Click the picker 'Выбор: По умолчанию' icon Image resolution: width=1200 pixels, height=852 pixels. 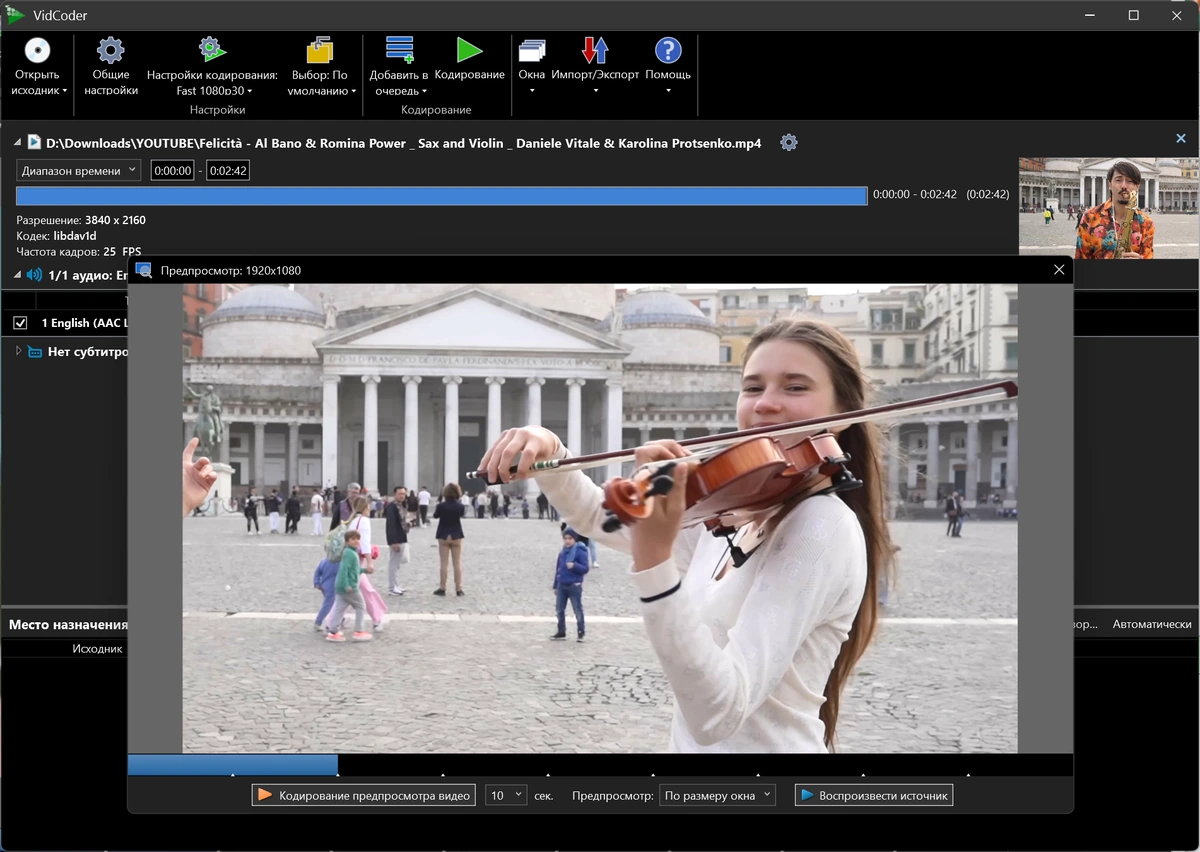(319, 50)
